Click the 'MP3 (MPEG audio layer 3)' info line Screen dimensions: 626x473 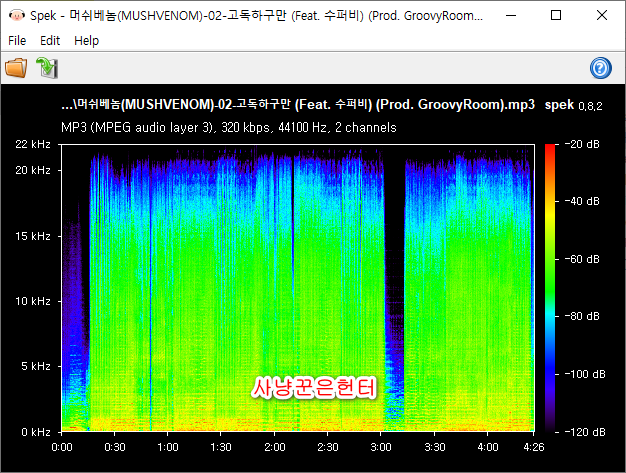tap(229, 127)
